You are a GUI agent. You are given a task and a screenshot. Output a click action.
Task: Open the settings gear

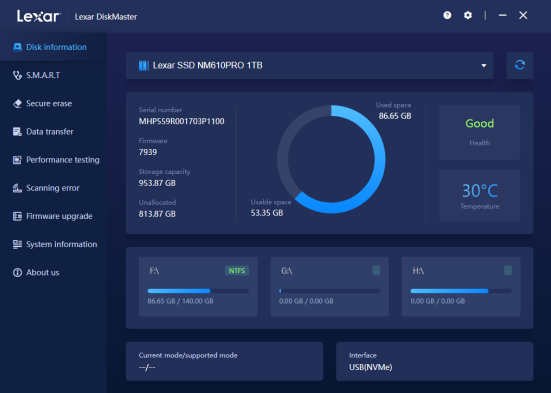[468, 15]
